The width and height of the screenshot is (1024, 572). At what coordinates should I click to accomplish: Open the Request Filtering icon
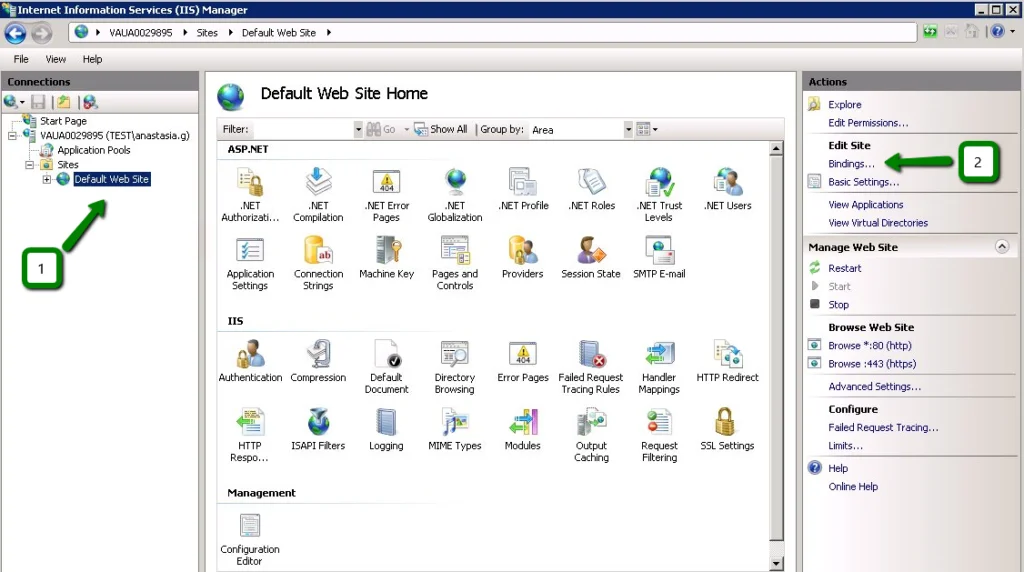[x=659, y=424]
